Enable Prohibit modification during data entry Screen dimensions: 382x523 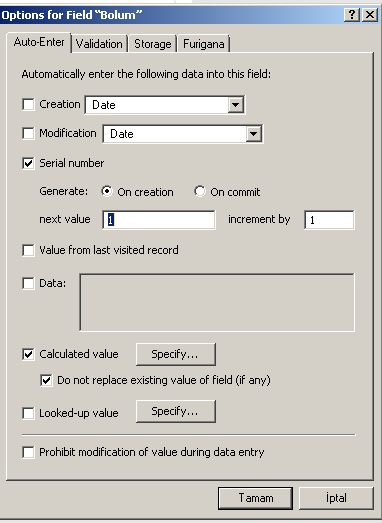[28, 453]
